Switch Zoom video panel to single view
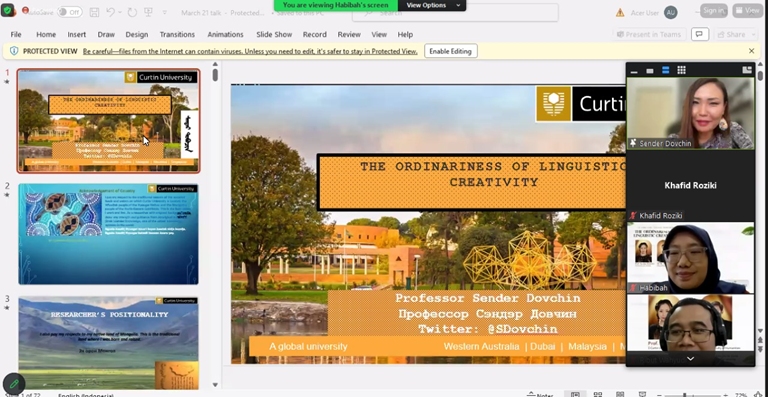Image resolution: width=768 pixels, height=397 pixels. coord(649,70)
